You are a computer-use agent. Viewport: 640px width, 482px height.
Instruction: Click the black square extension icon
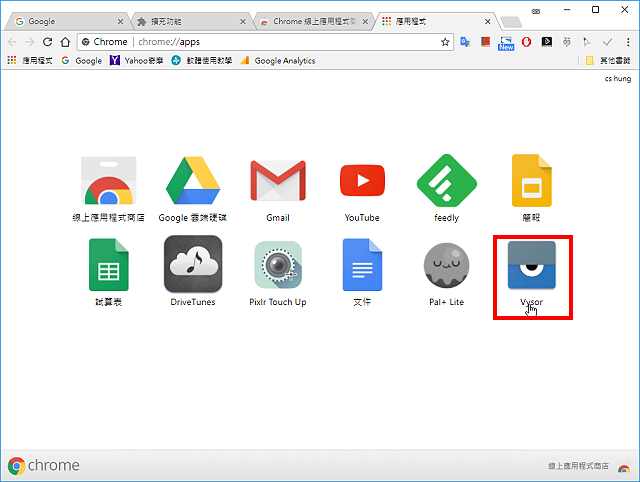point(547,42)
